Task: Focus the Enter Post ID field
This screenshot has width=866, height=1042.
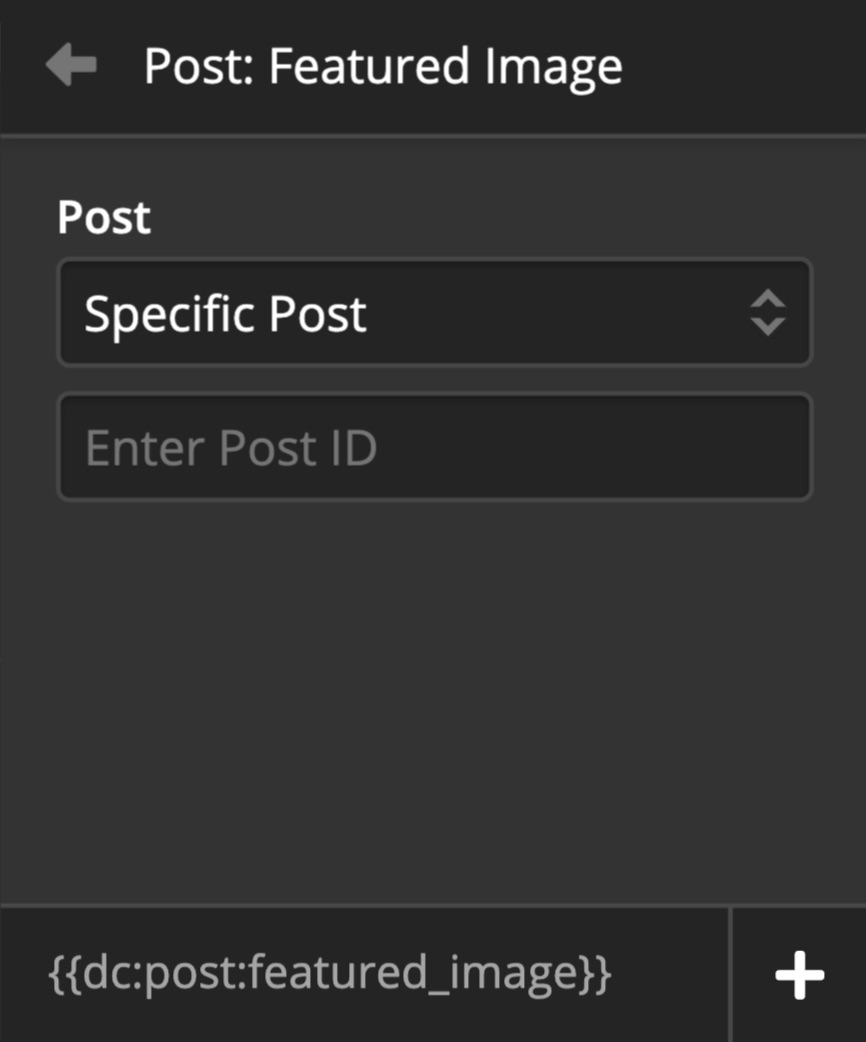Action: click(x=434, y=447)
